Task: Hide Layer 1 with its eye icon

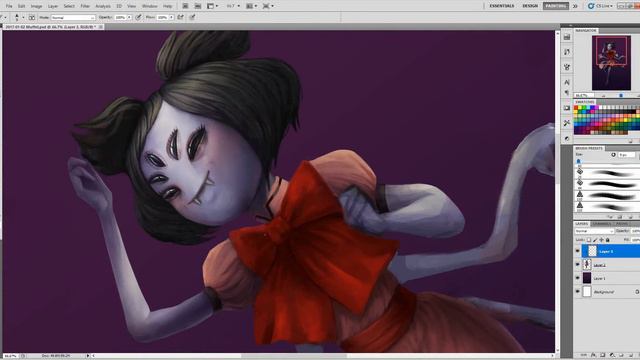Action: (x=578, y=278)
